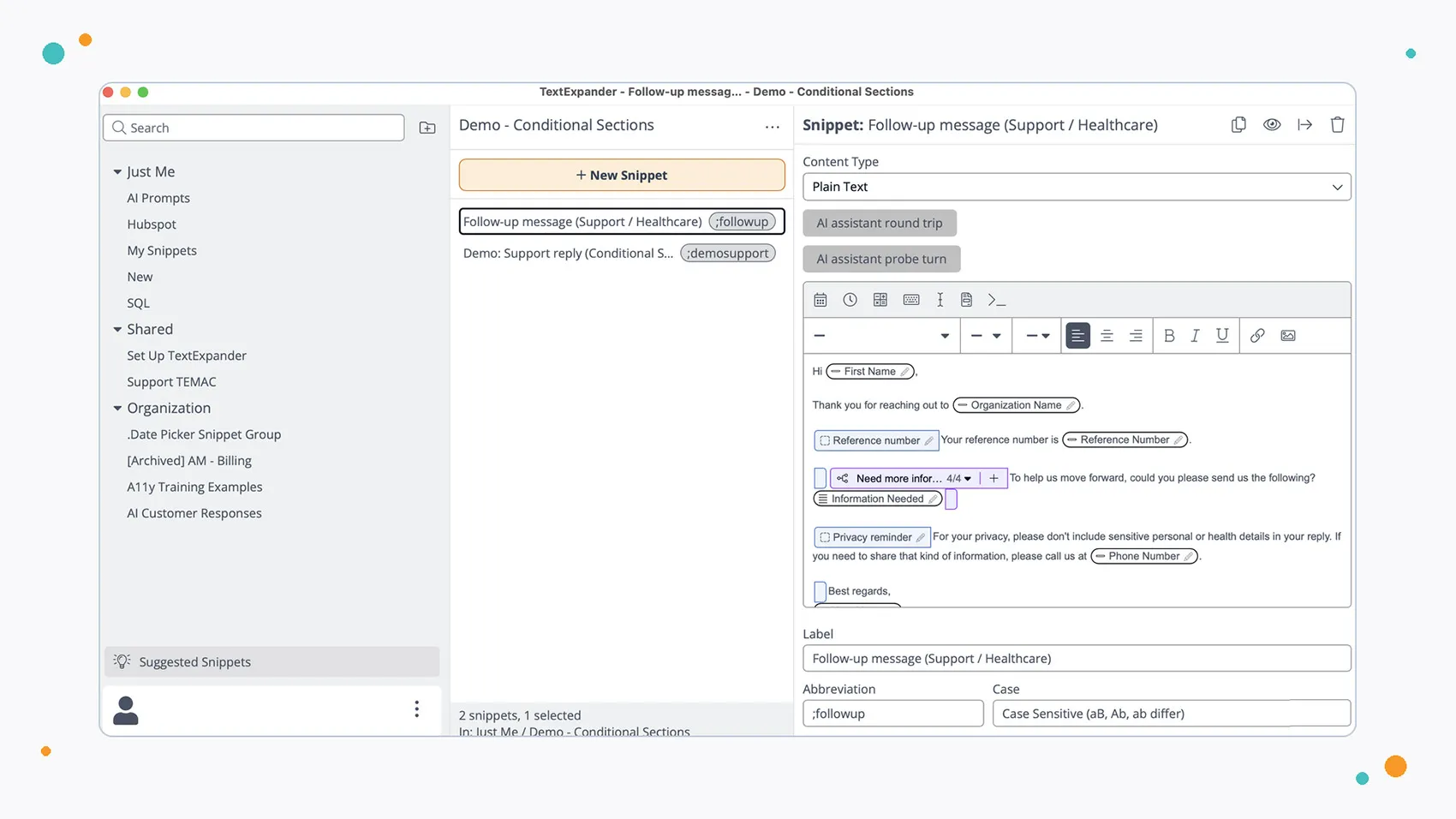The width and height of the screenshot is (1456, 819).
Task: Click the Abbreviation field ;followup
Action: click(x=892, y=714)
